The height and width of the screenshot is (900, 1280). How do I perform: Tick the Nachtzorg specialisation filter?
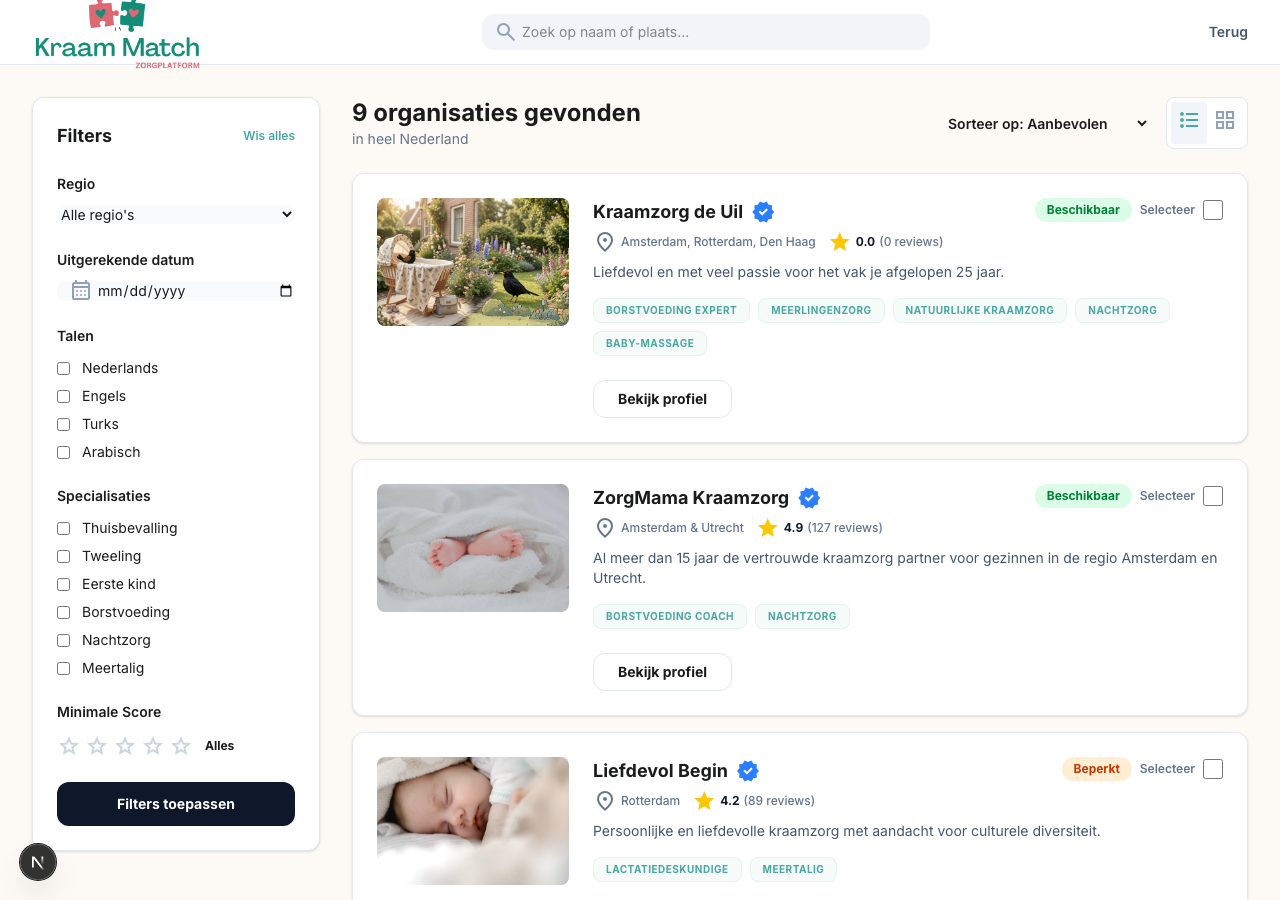[x=64, y=640]
